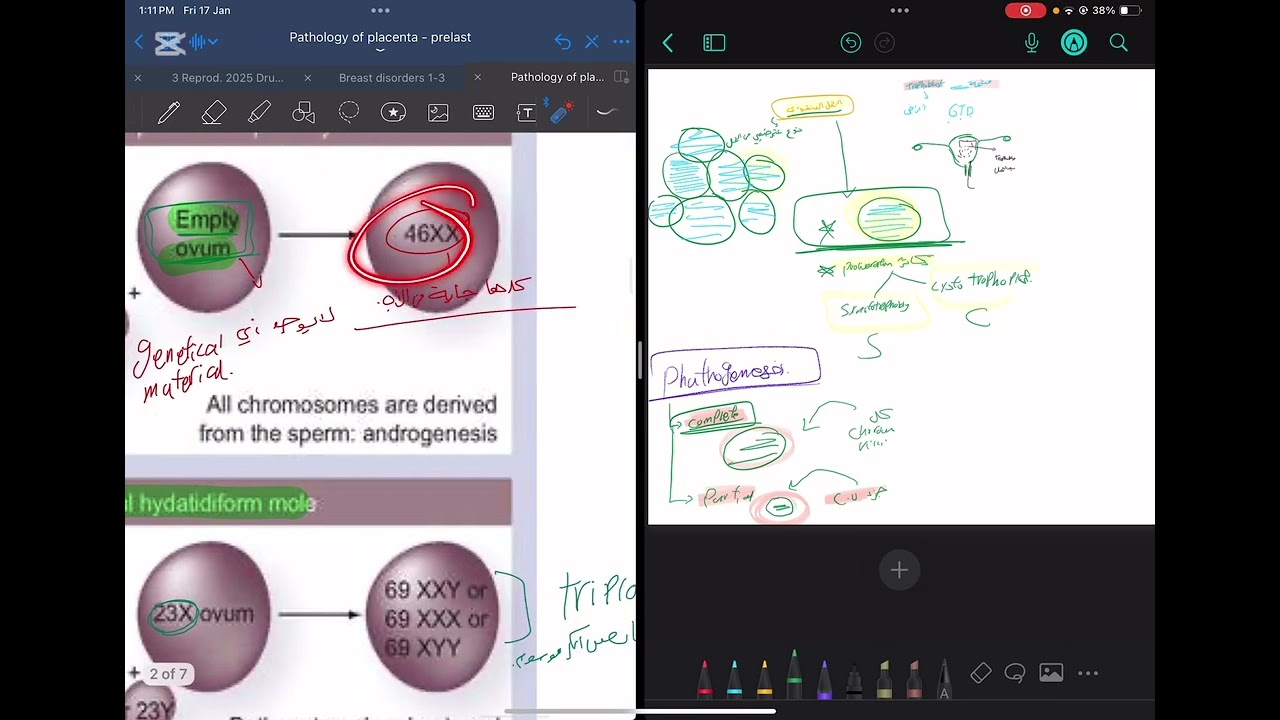
Task: Insert a photo from the bottom pen tray
Action: click(1051, 673)
